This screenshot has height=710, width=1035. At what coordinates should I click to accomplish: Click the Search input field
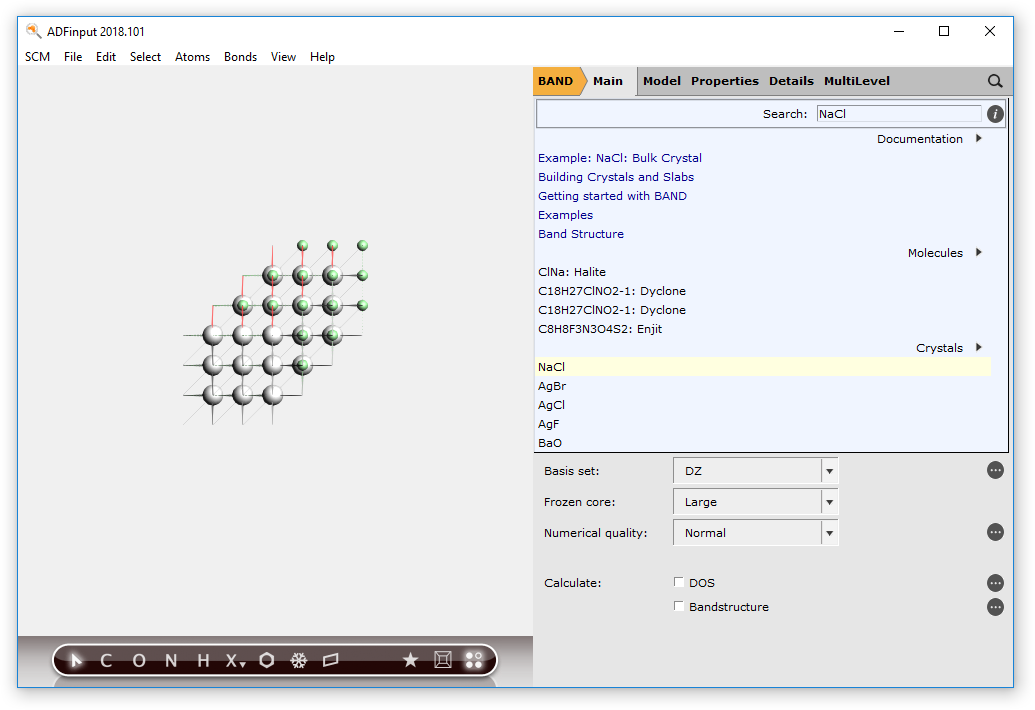click(899, 114)
